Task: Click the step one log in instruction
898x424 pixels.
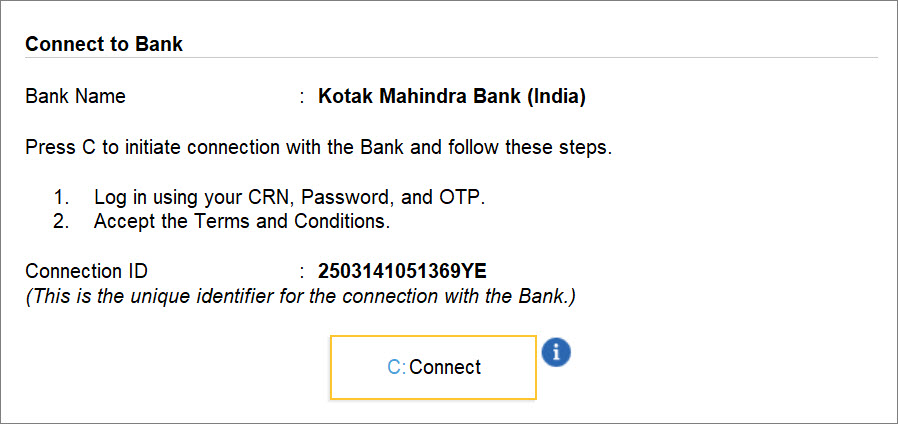Action: [290, 198]
